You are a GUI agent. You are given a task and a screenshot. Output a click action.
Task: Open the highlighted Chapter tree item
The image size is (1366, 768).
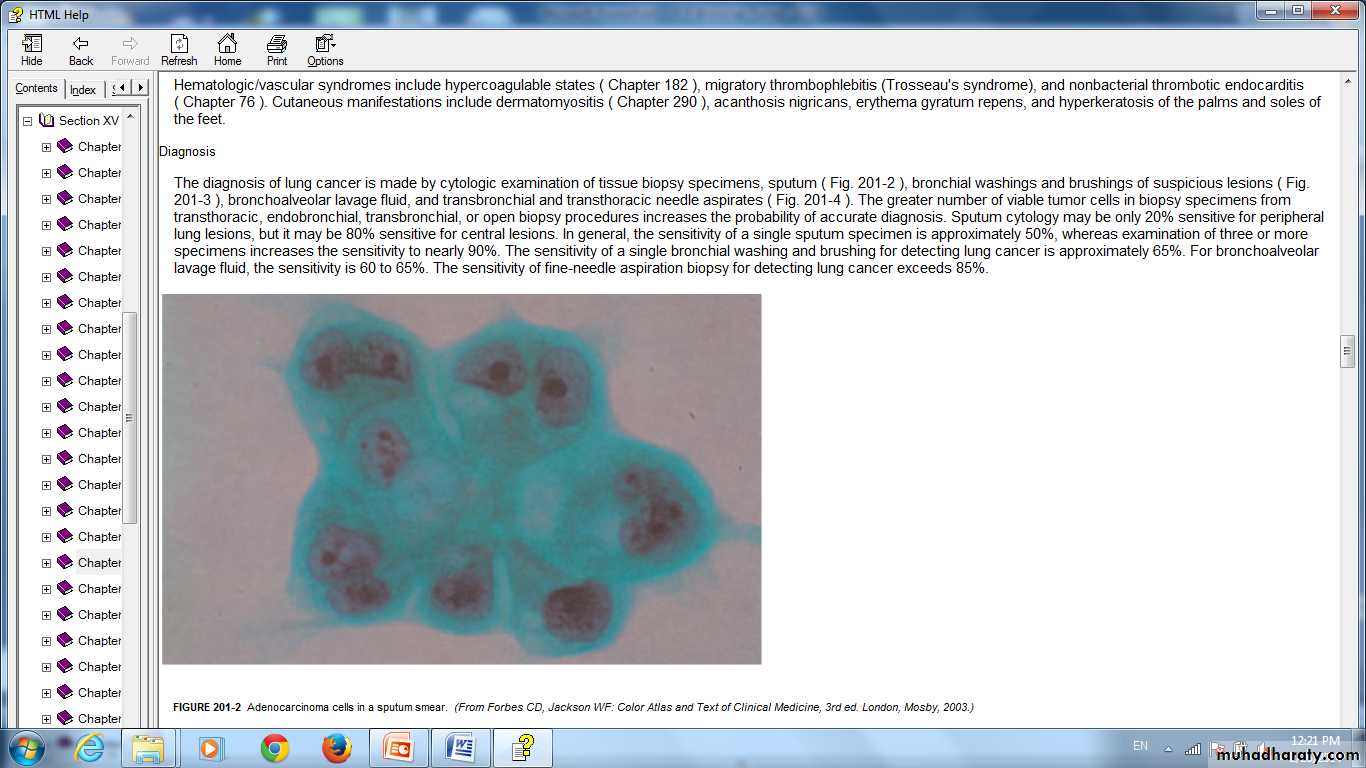(x=99, y=563)
